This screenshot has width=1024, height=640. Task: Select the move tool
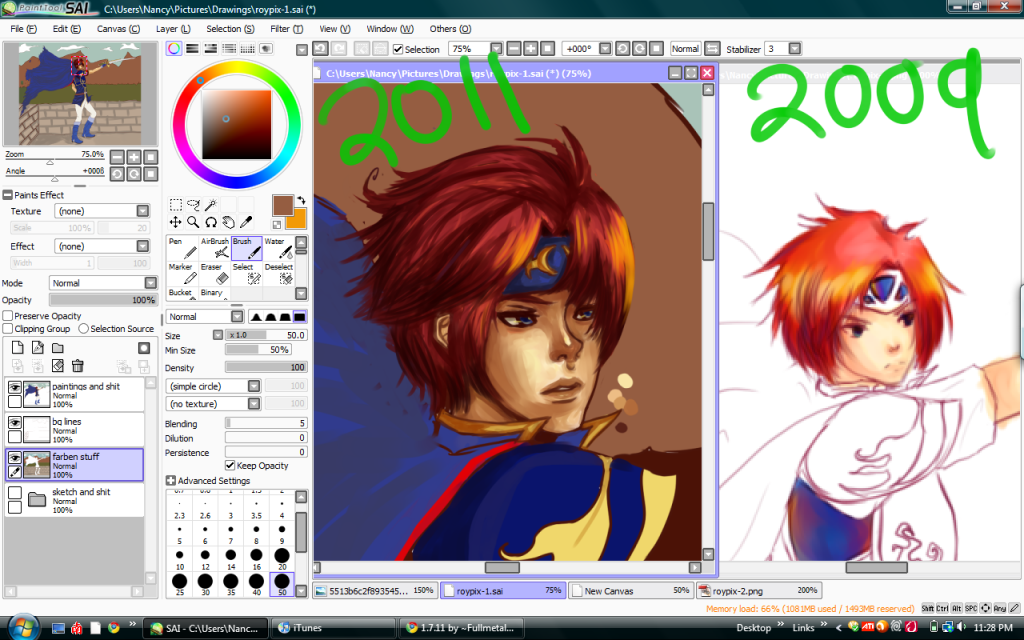[176, 223]
